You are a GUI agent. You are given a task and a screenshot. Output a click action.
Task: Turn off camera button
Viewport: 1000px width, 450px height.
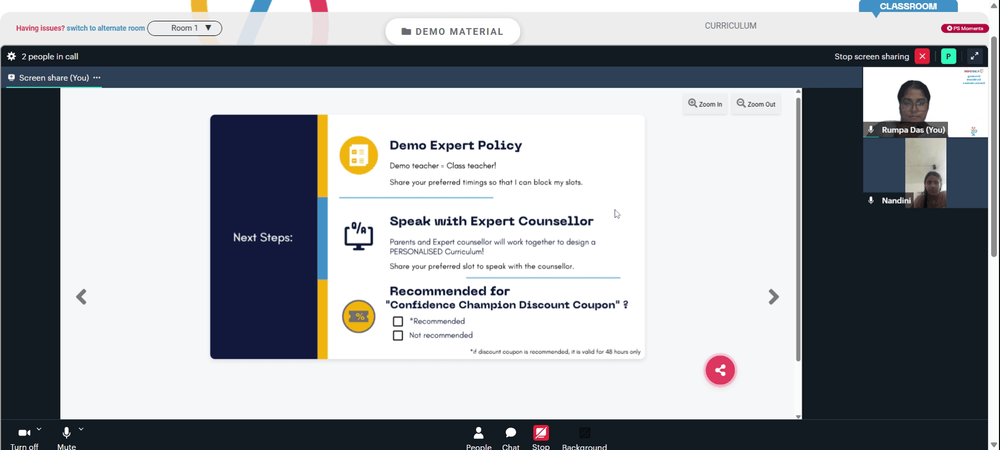pos(24,439)
